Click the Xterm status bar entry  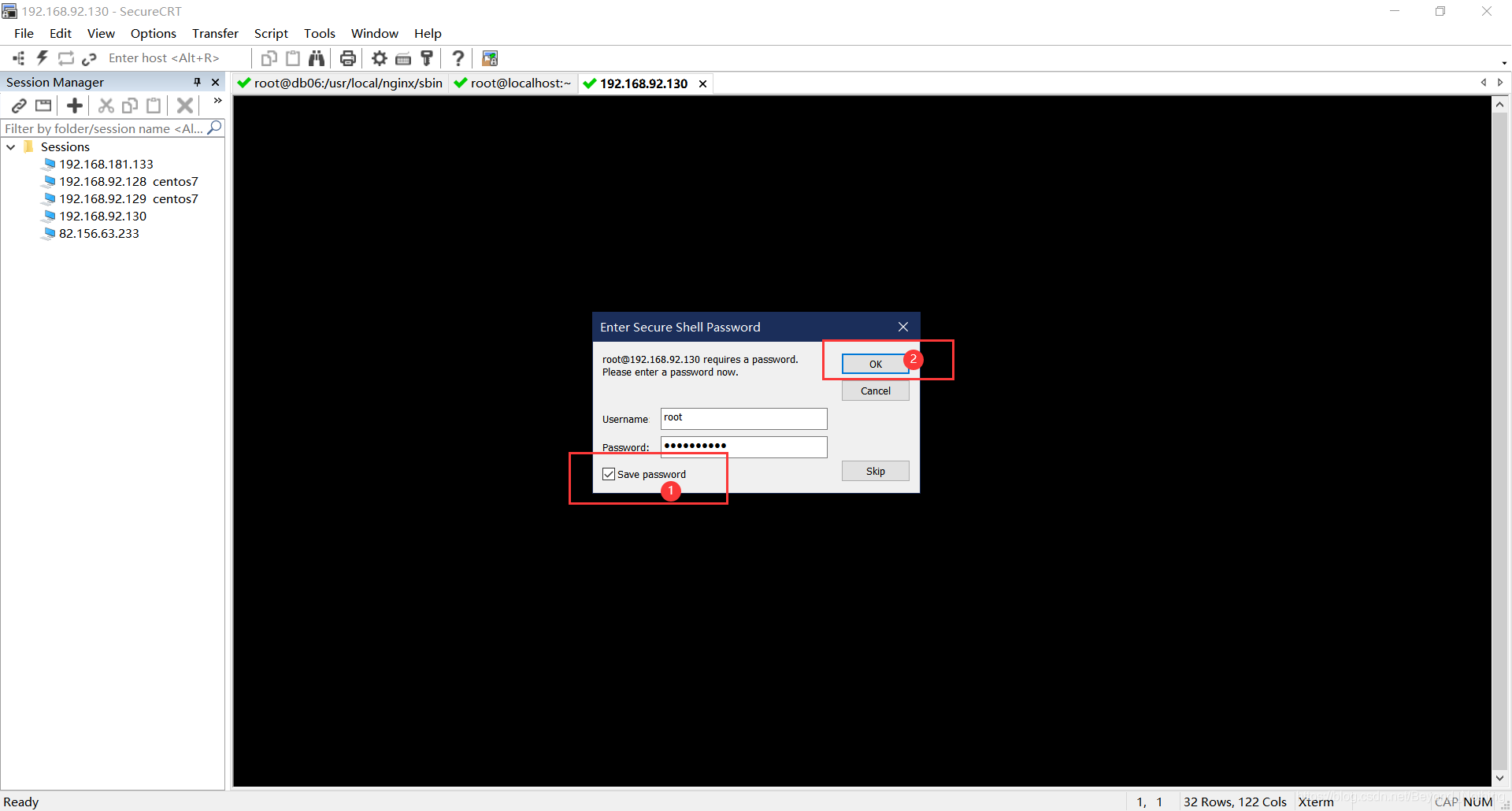1316,802
